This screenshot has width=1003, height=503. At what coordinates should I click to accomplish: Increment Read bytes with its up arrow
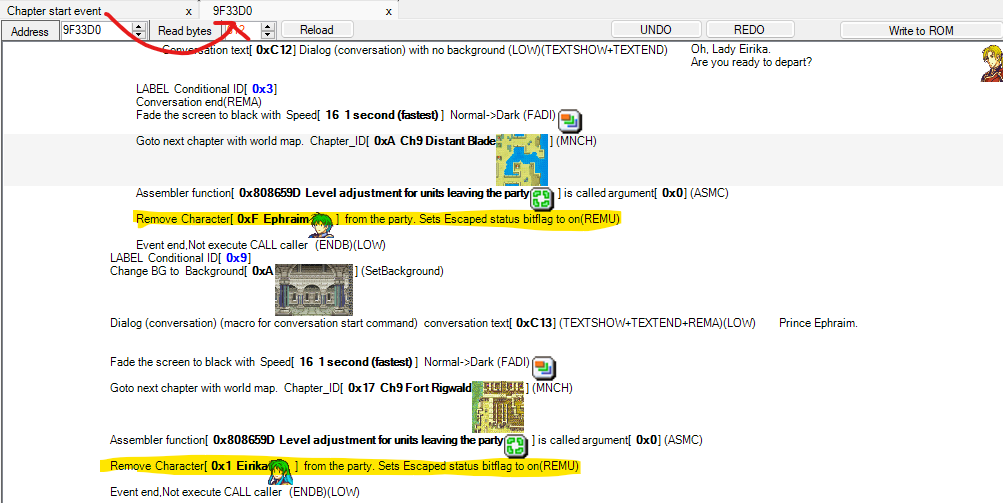[269, 26]
